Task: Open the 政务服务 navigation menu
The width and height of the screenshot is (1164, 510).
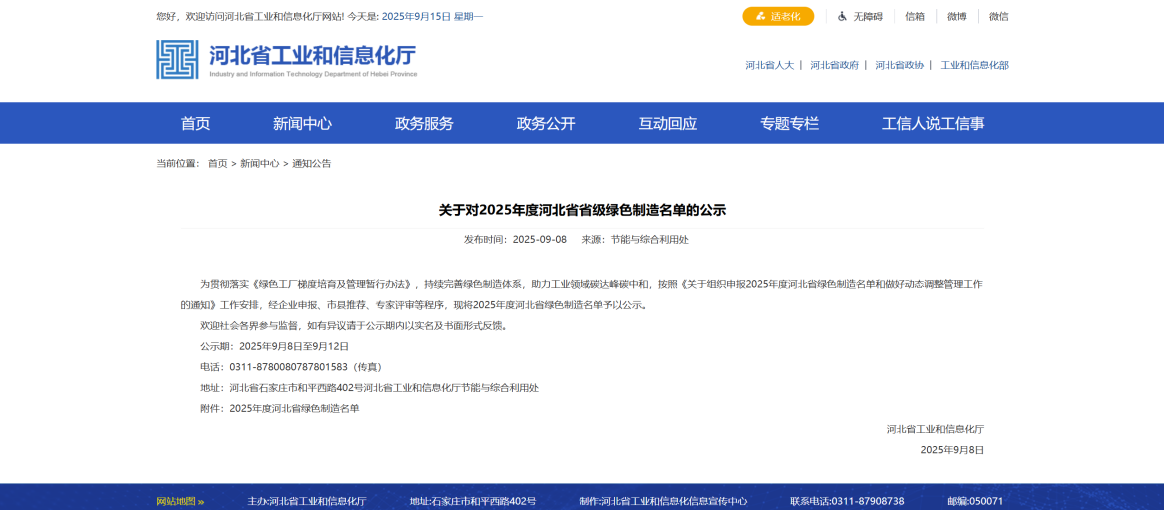Action: tap(424, 123)
